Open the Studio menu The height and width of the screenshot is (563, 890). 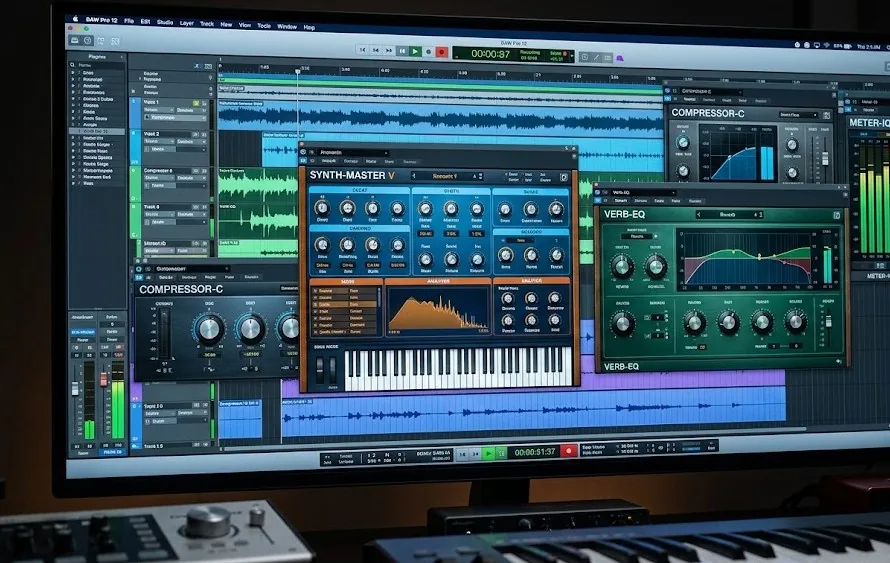[x=165, y=22]
